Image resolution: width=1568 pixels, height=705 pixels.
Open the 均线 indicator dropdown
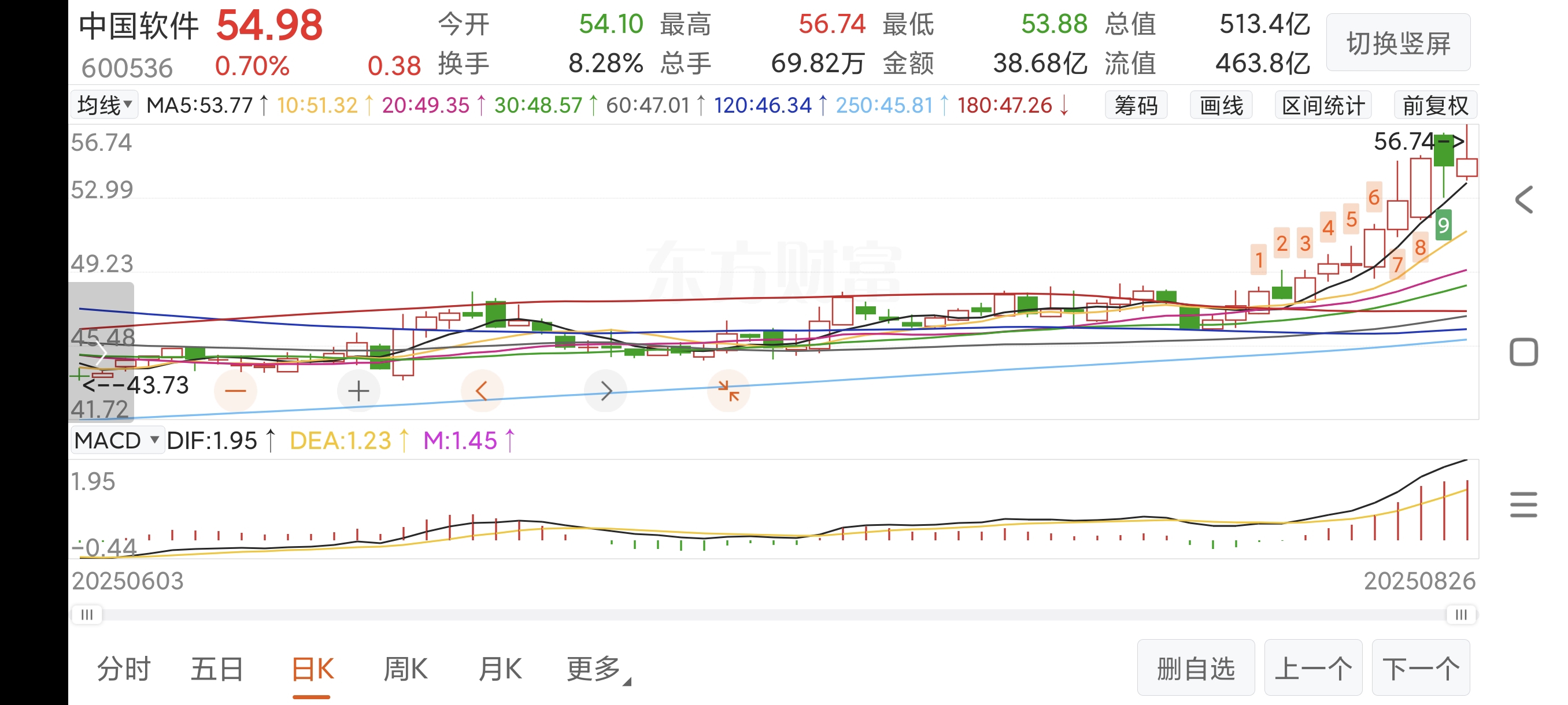tap(104, 105)
